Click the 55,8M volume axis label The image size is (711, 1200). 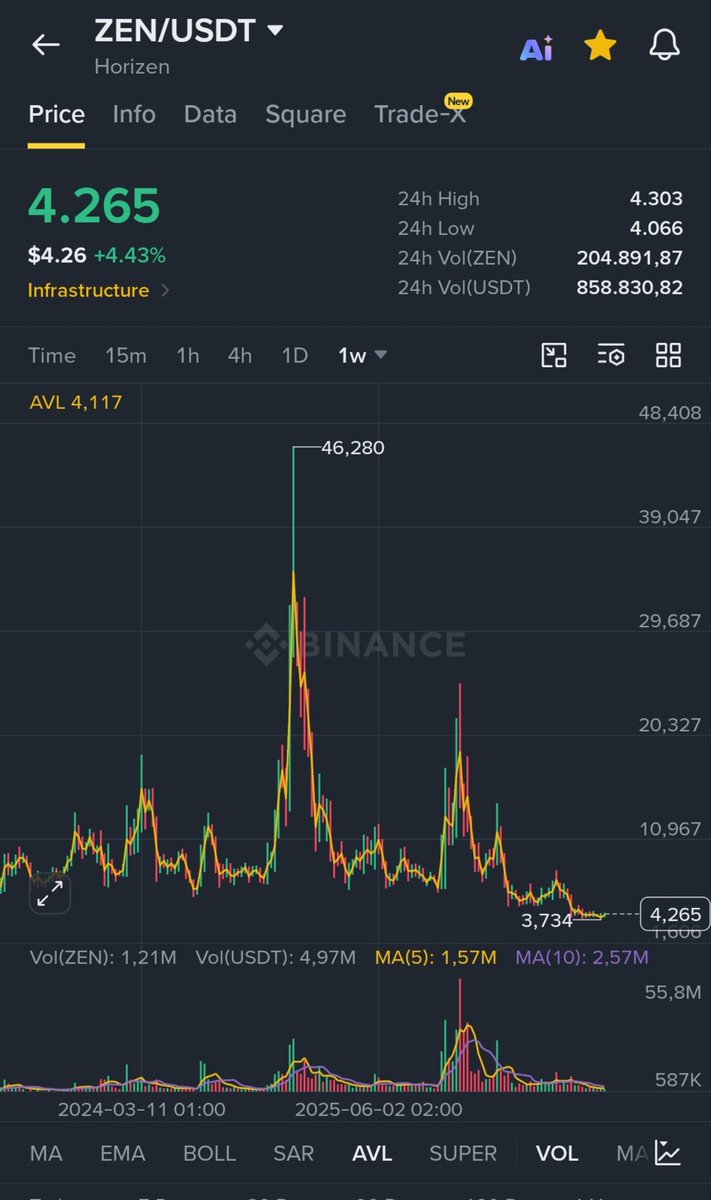tap(673, 992)
